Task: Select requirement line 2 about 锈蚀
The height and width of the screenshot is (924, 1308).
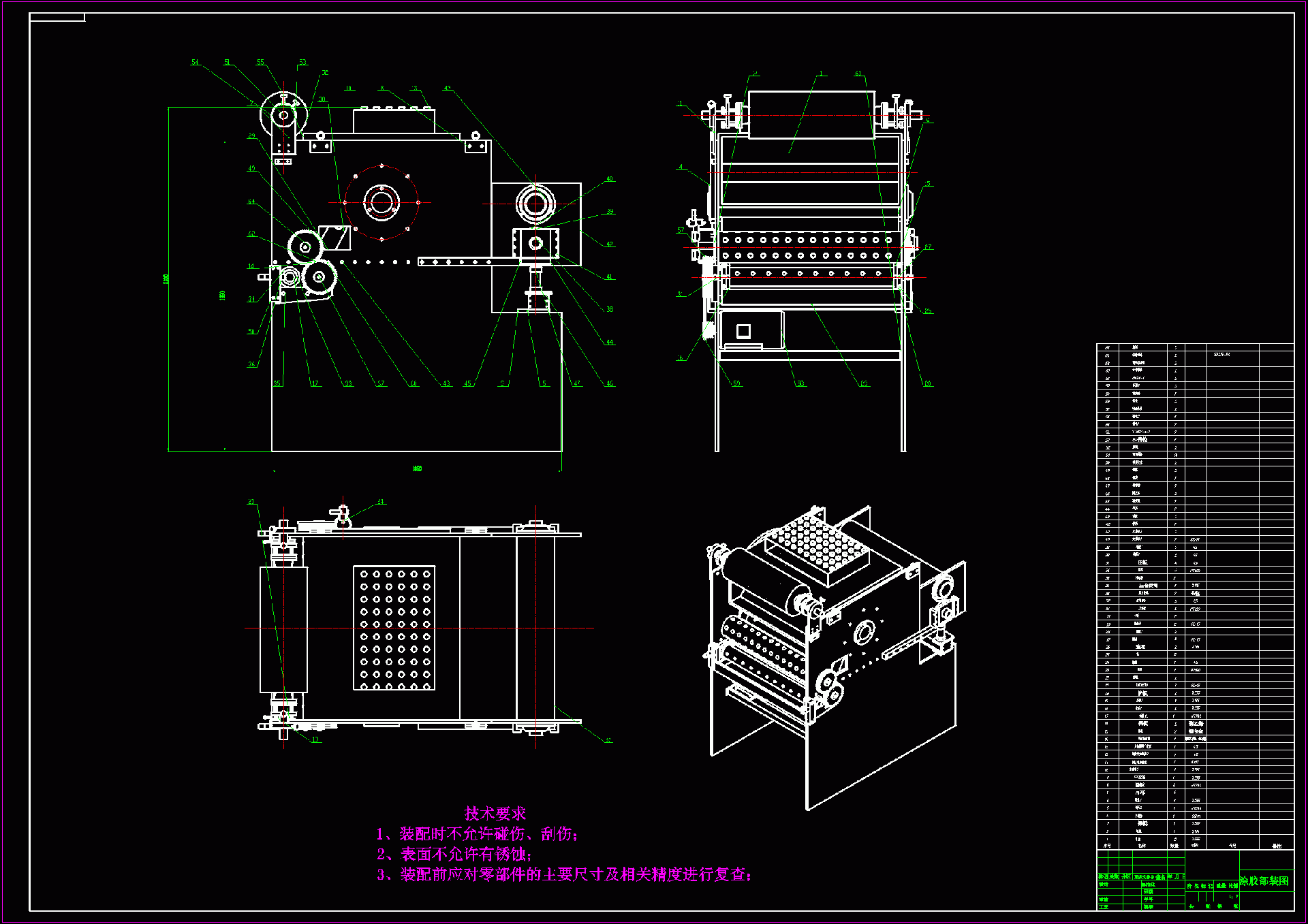Action: pos(454,854)
